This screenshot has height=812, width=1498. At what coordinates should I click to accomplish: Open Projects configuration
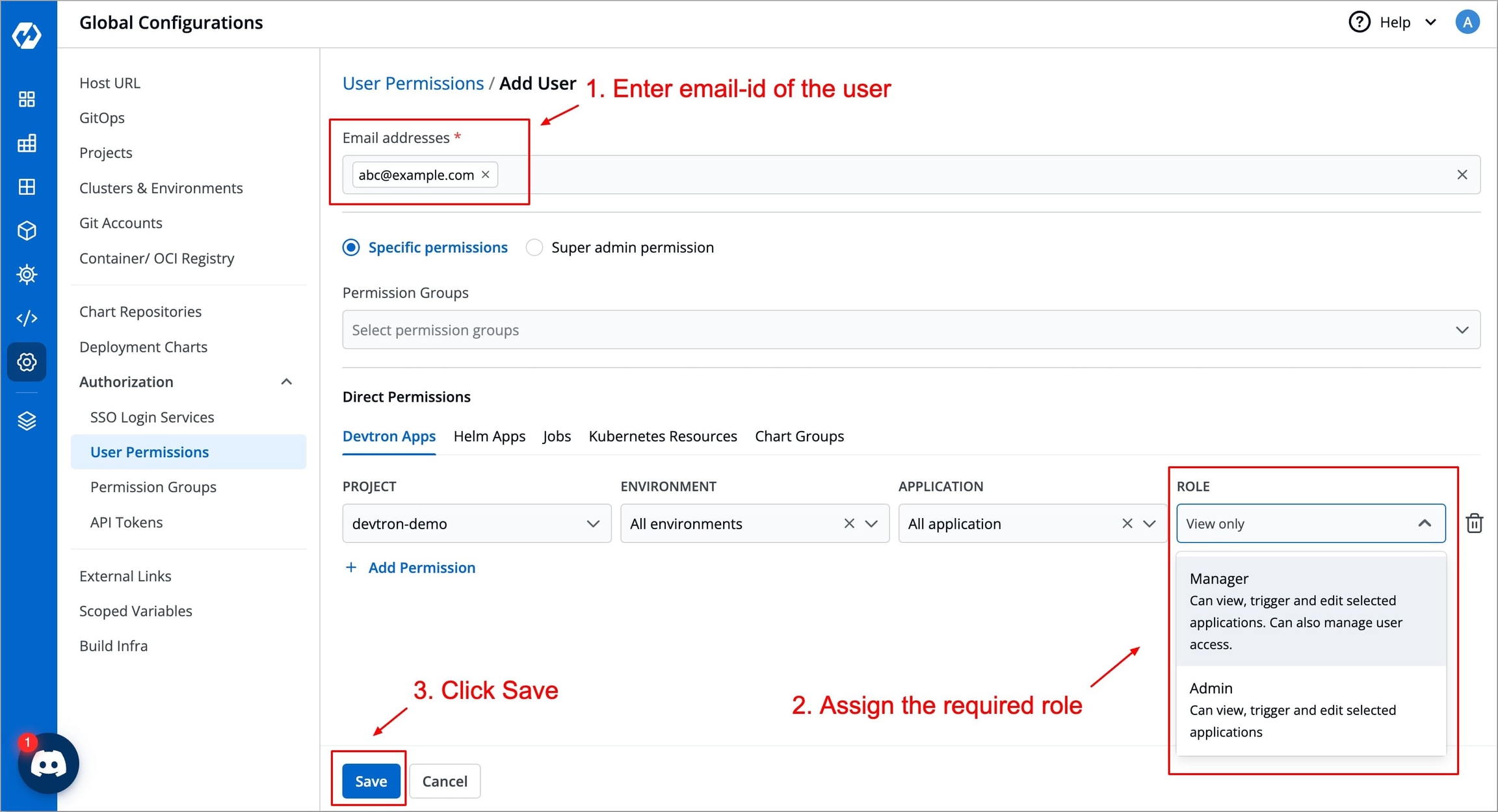pos(106,153)
